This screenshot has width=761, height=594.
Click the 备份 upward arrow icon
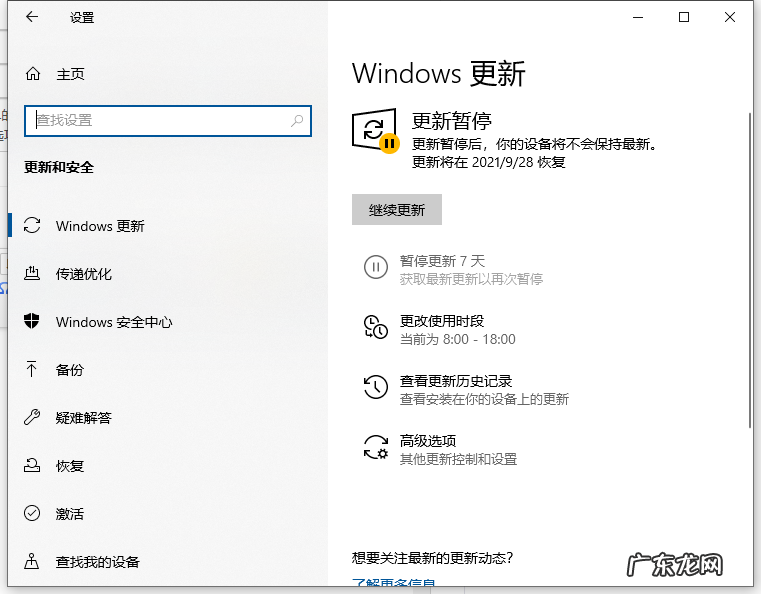[32, 369]
